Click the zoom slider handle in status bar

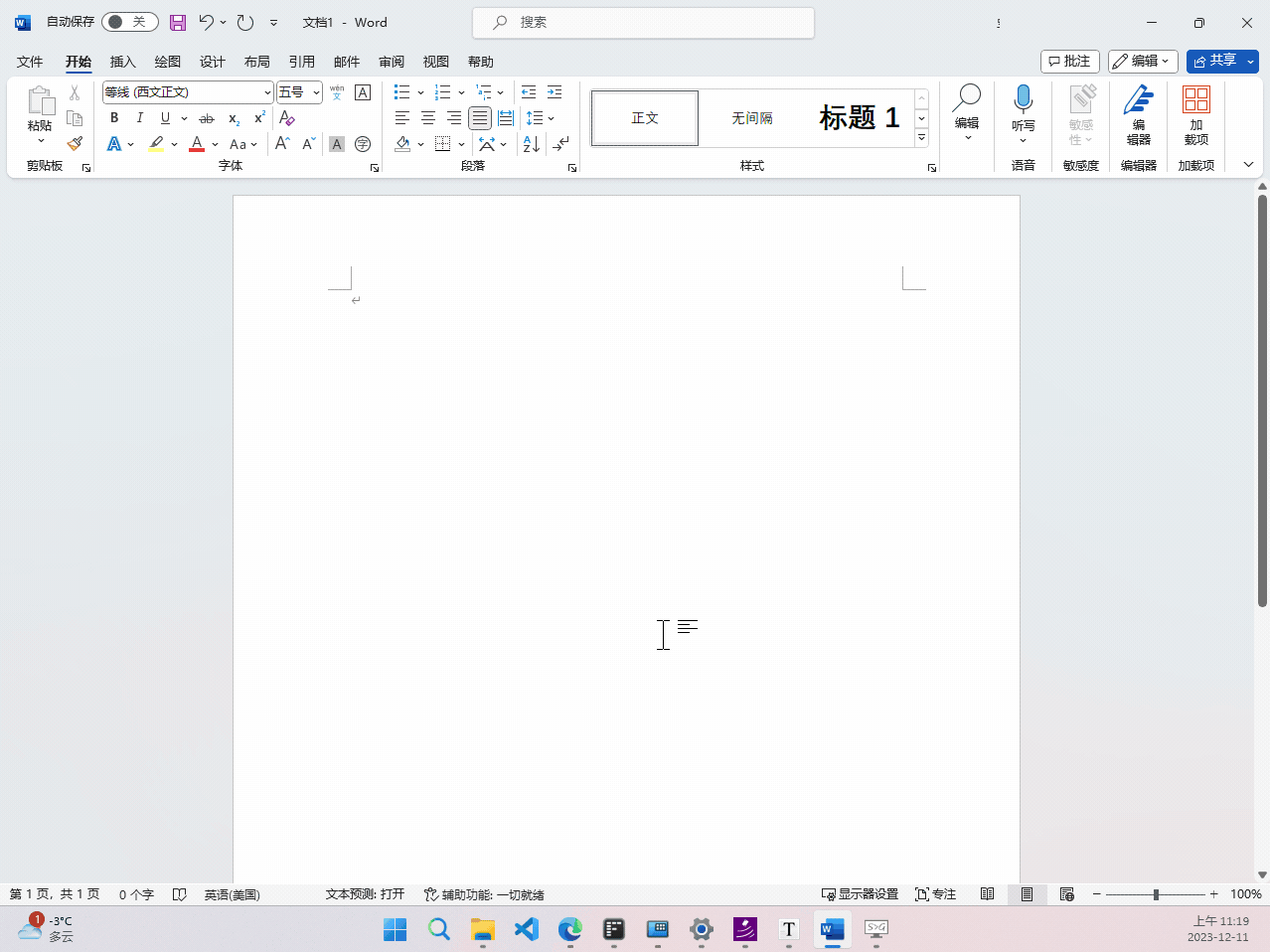tap(1156, 894)
